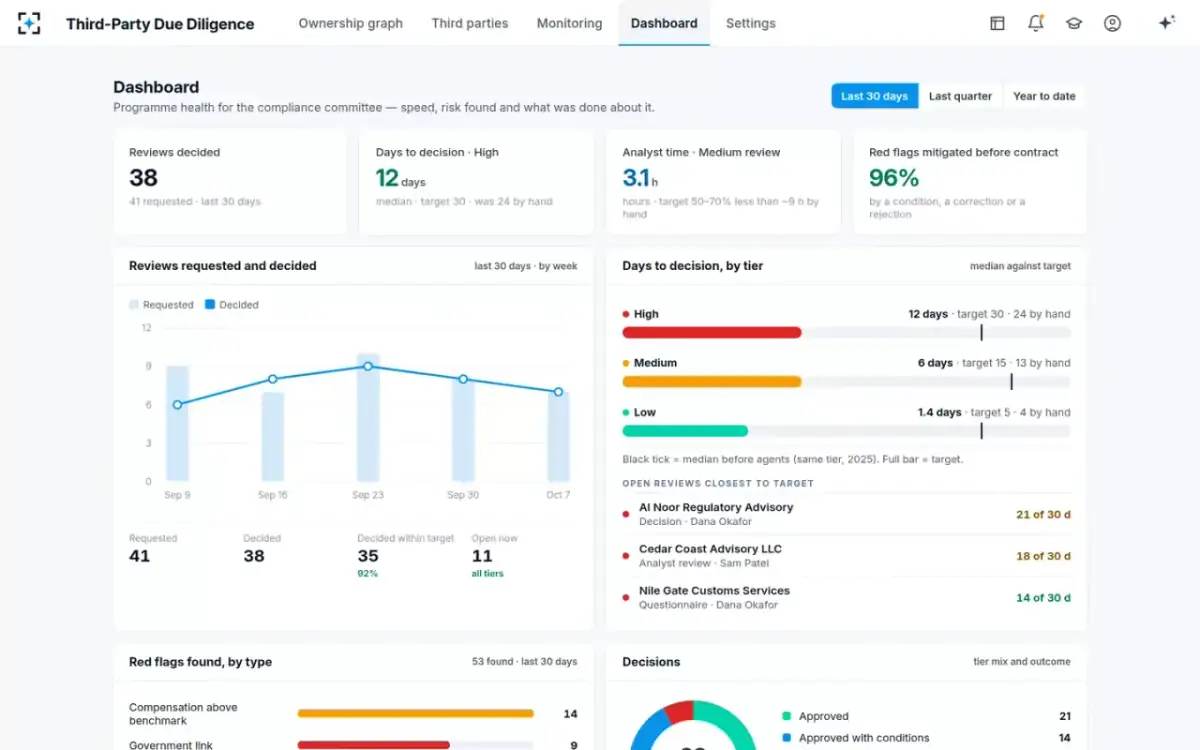Open the user account icon
The width and height of the screenshot is (1200, 750).
point(1112,23)
